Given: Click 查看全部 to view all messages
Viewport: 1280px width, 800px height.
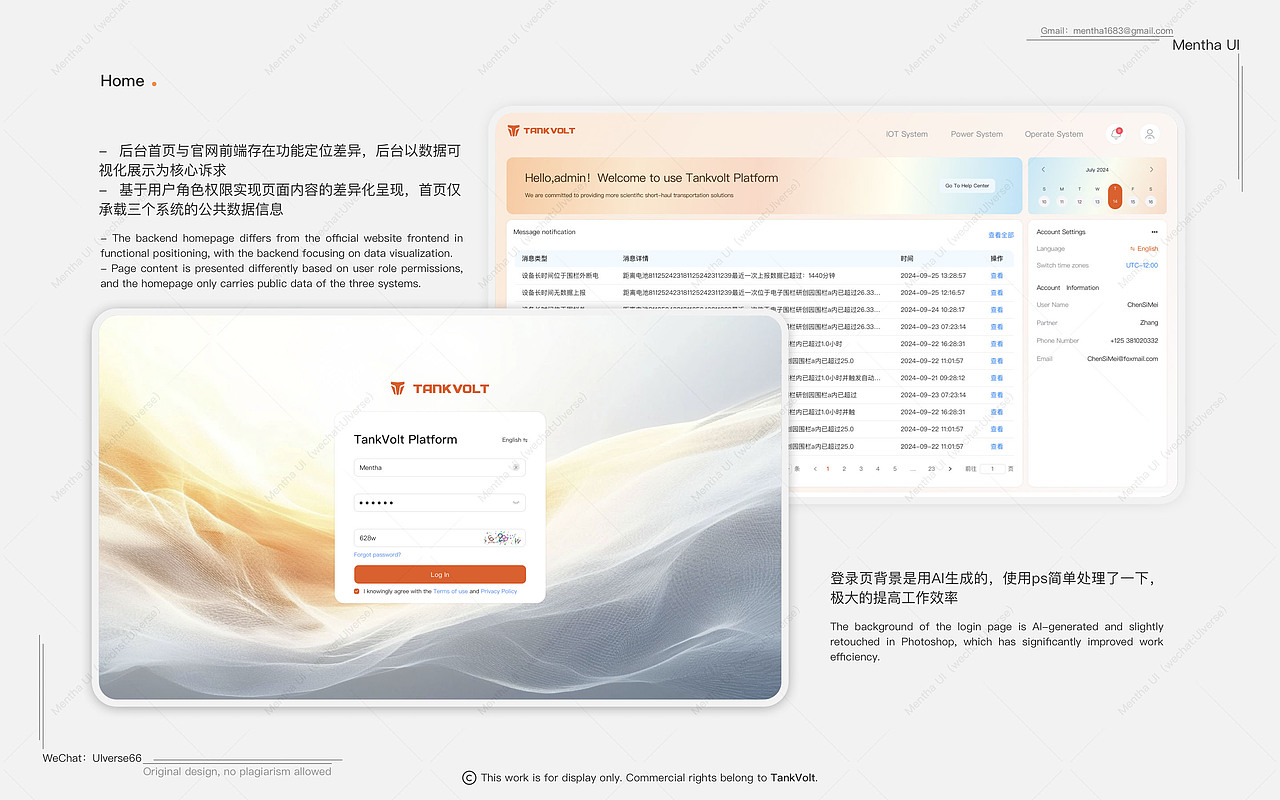Looking at the screenshot, I should tap(1001, 235).
